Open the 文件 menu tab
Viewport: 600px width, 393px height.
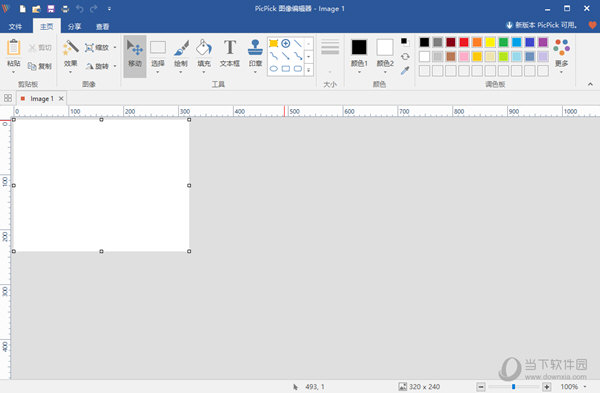tap(15, 26)
